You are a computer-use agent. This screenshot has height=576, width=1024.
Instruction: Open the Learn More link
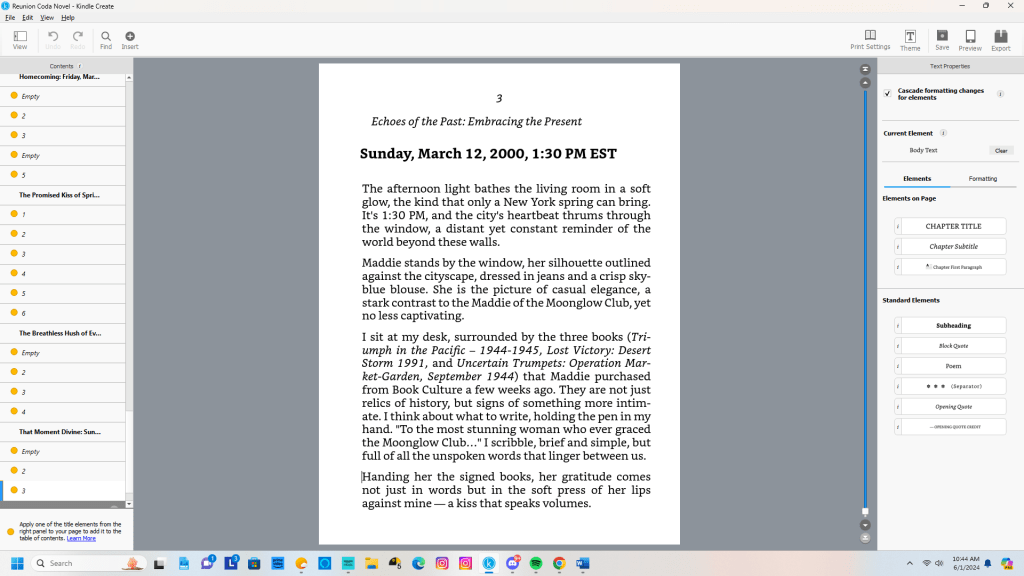[x=81, y=538]
